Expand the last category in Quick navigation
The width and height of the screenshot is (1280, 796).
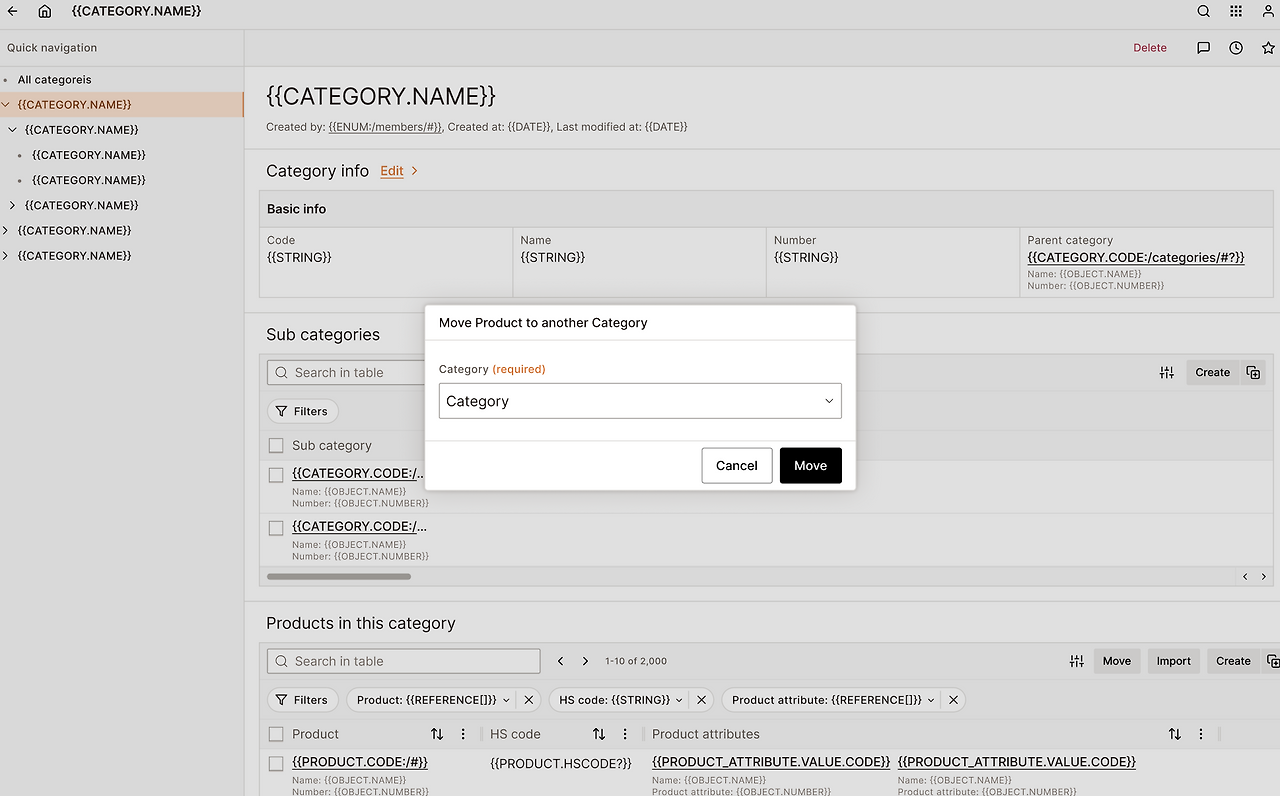point(6,256)
